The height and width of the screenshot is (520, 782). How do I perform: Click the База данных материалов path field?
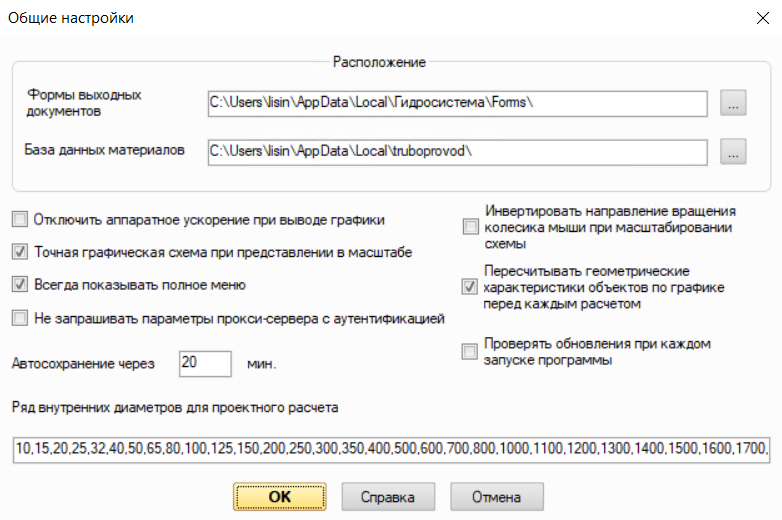pos(457,152)
